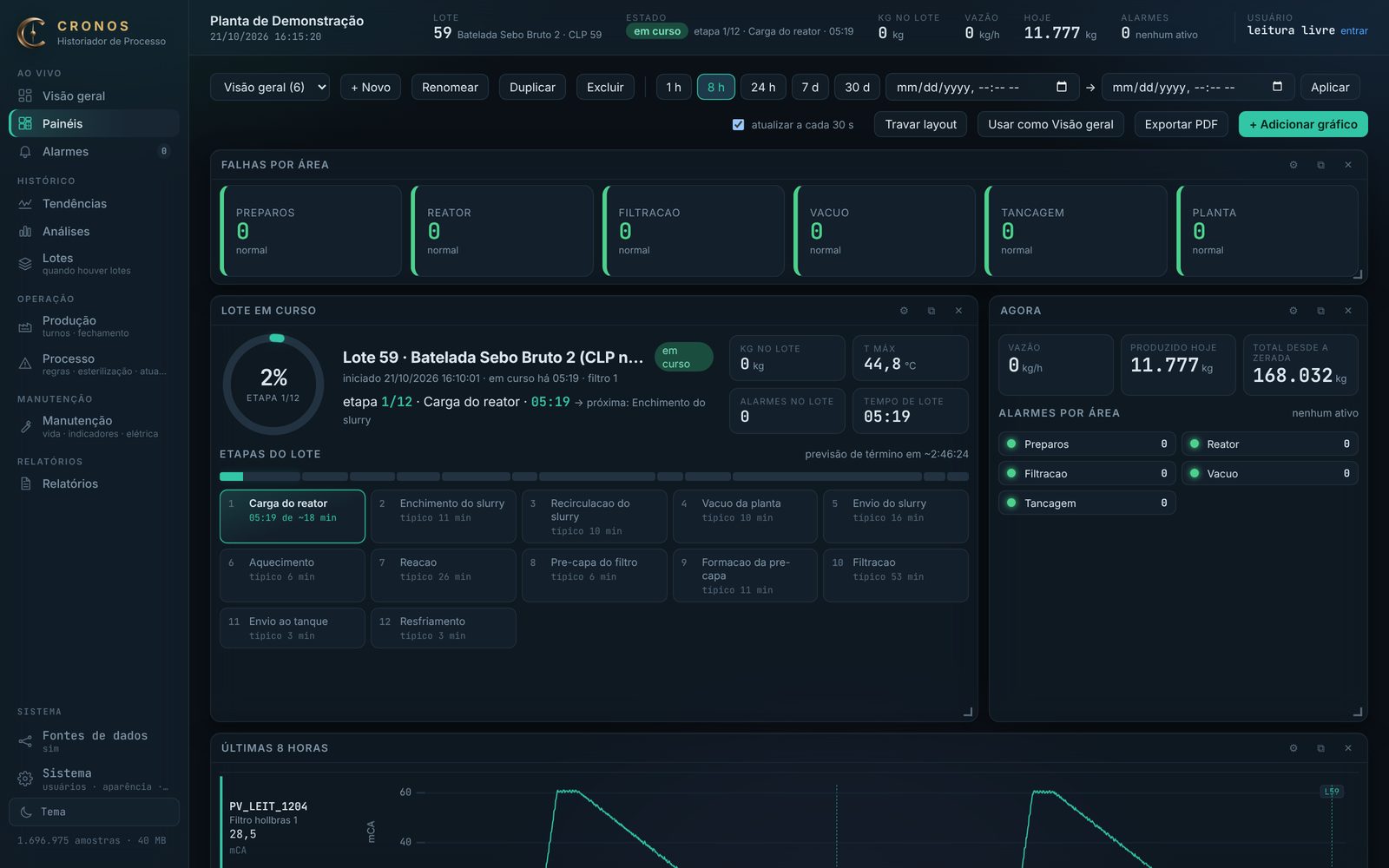This screenshot has height=868, width=1389.
Task: Remove the Agora panel with its X
Action: tap(1348, 311)
